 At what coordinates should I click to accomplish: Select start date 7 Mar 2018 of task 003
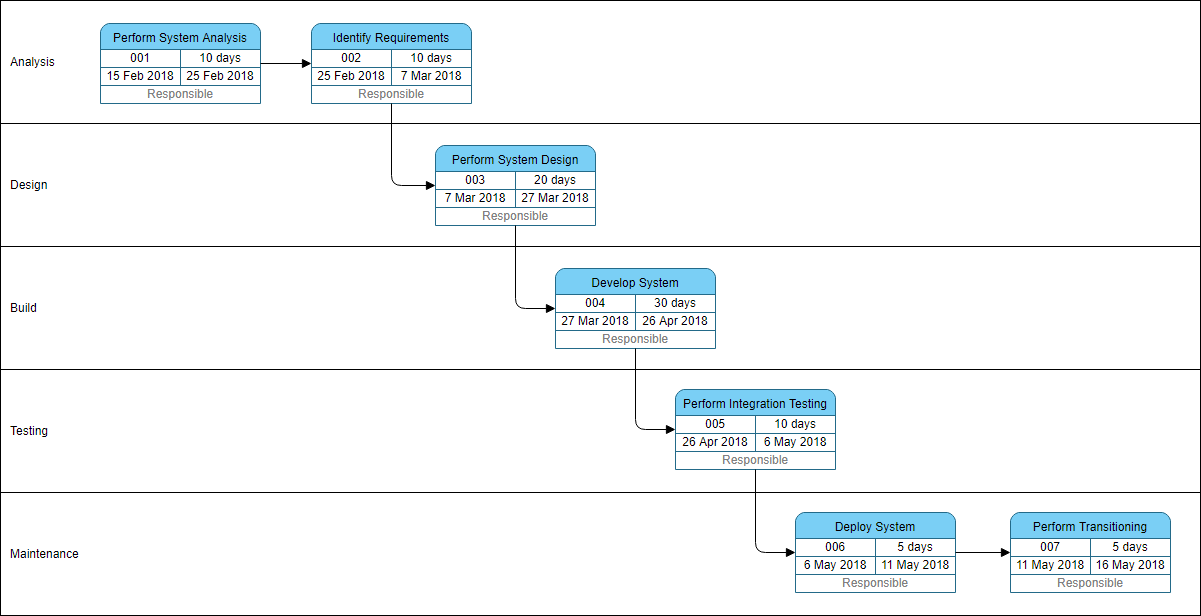(475, 198)
